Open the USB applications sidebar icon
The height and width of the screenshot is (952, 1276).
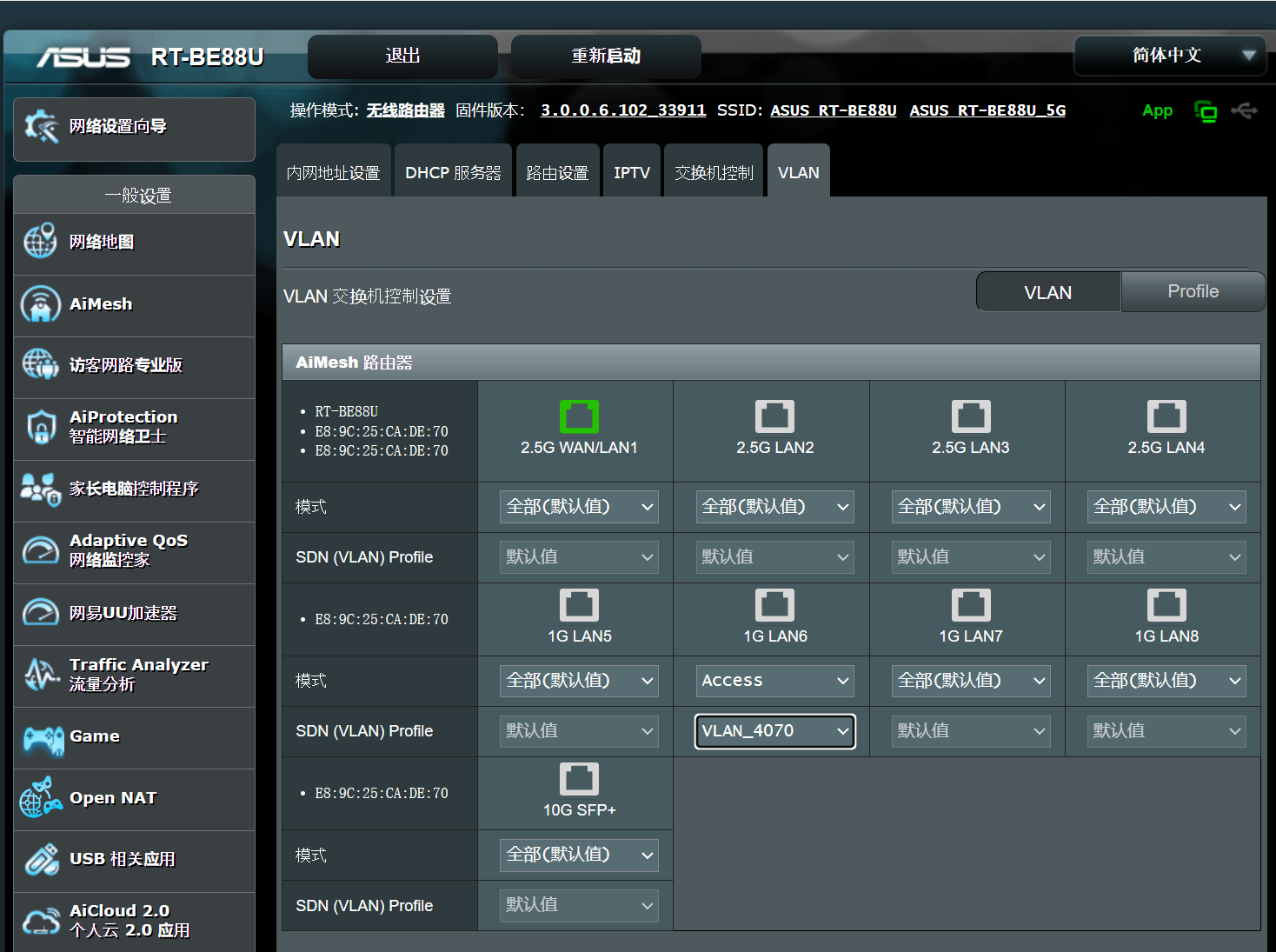[x=41, y=859]
